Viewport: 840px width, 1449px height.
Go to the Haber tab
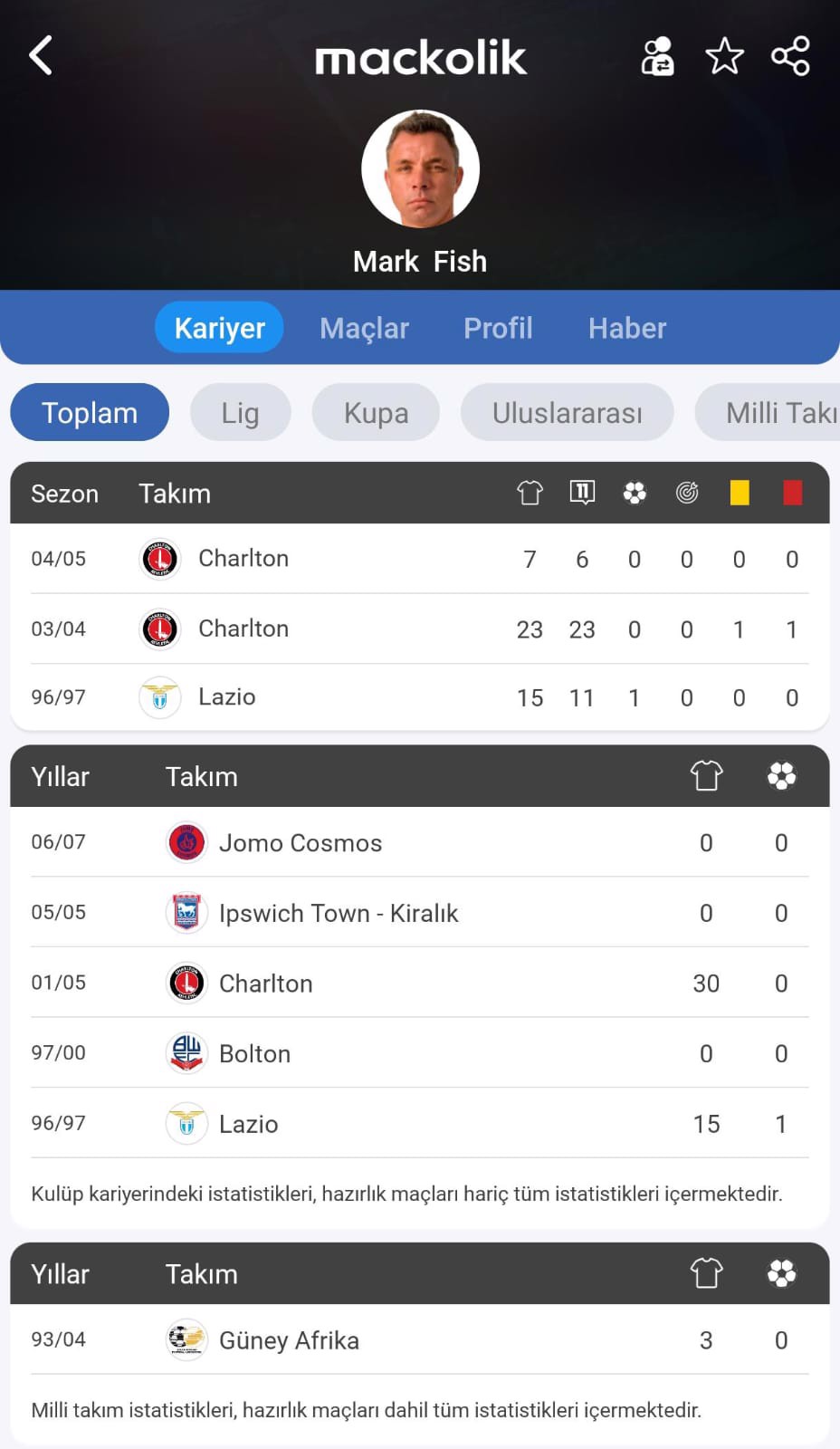627,328
